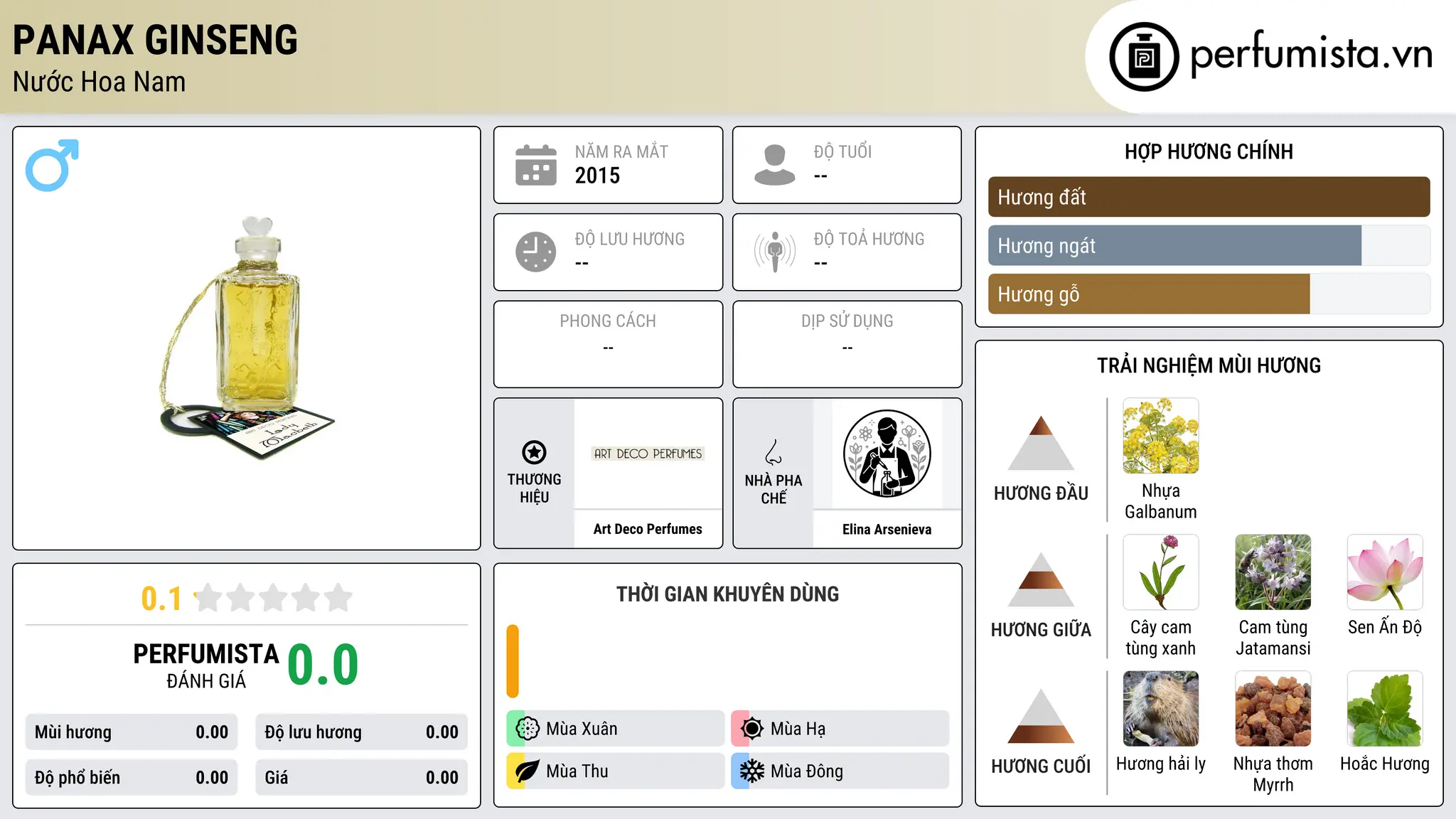Click the male gender symbol icon
The width and height of the screenshot is (1456, 819).
tap(52, 165)
